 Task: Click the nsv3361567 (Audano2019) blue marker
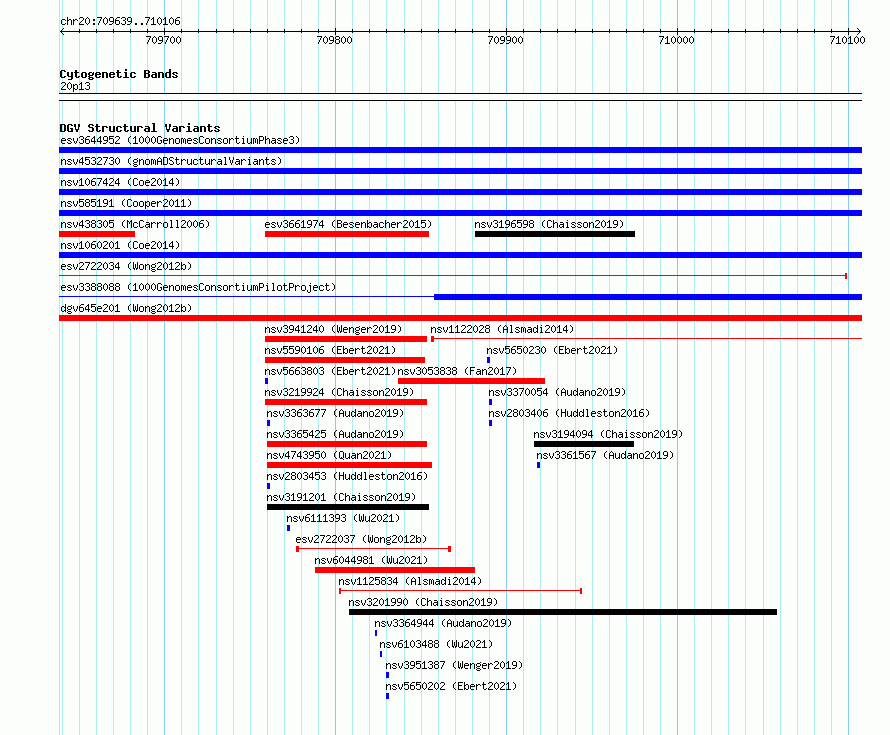538,465
